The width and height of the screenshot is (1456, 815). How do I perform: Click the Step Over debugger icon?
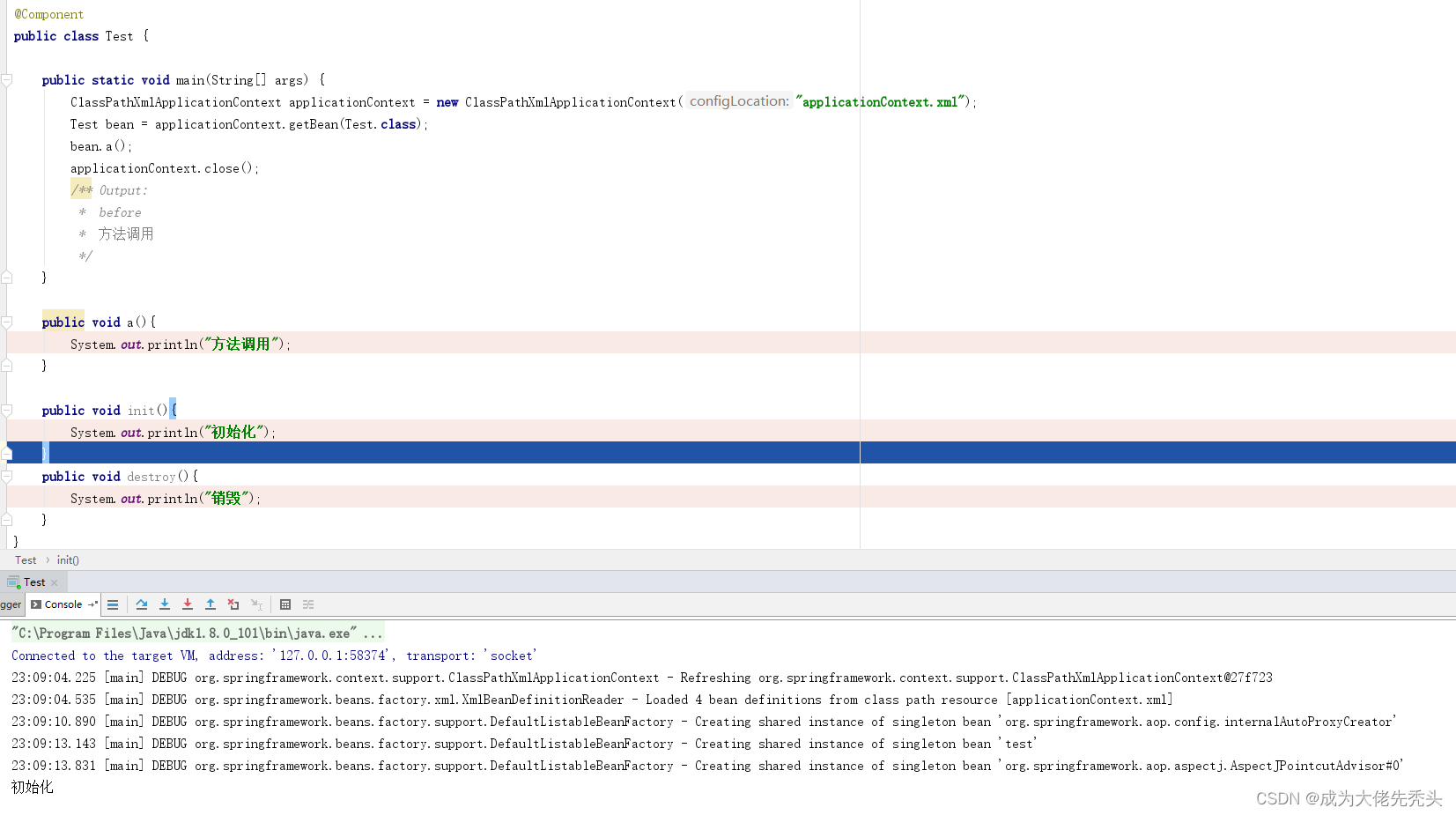(x=142, y=604)
